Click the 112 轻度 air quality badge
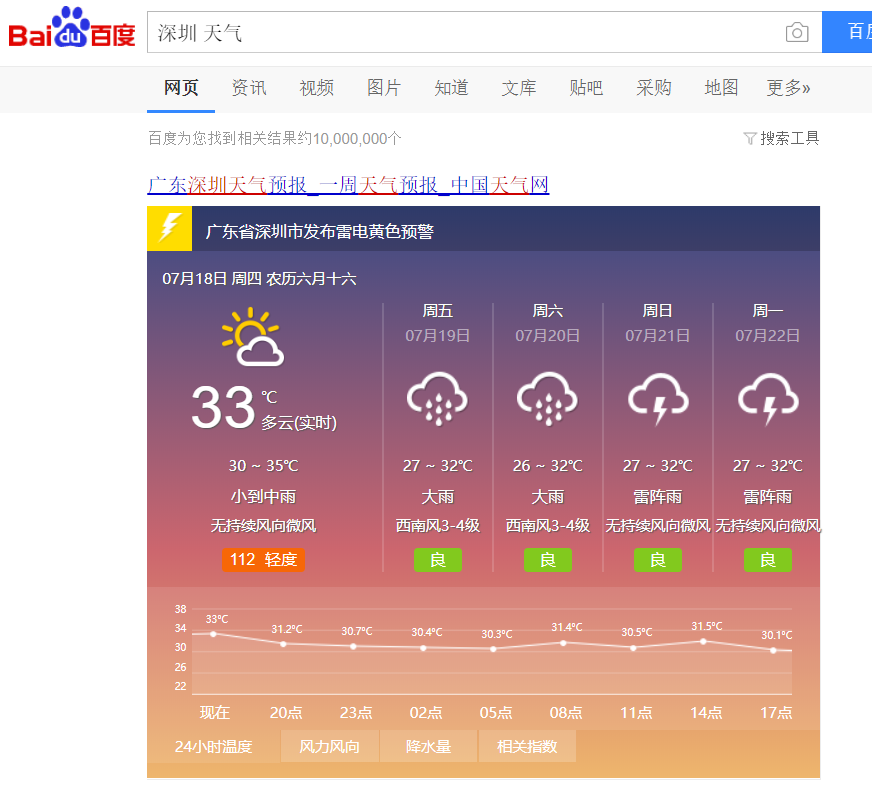 coord(263,559)
